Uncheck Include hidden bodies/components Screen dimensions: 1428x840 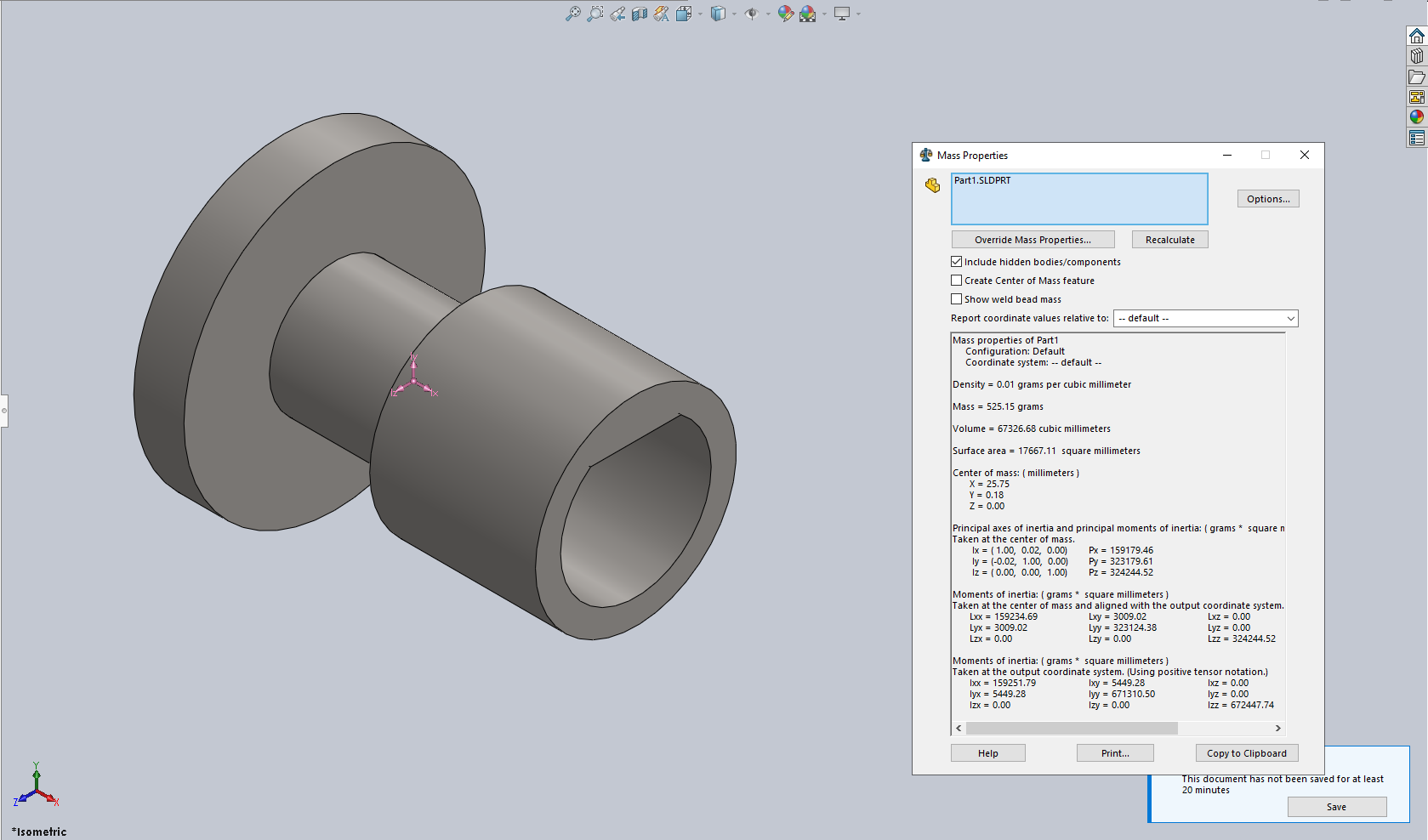pyautogui.click(x=957, y=262)
